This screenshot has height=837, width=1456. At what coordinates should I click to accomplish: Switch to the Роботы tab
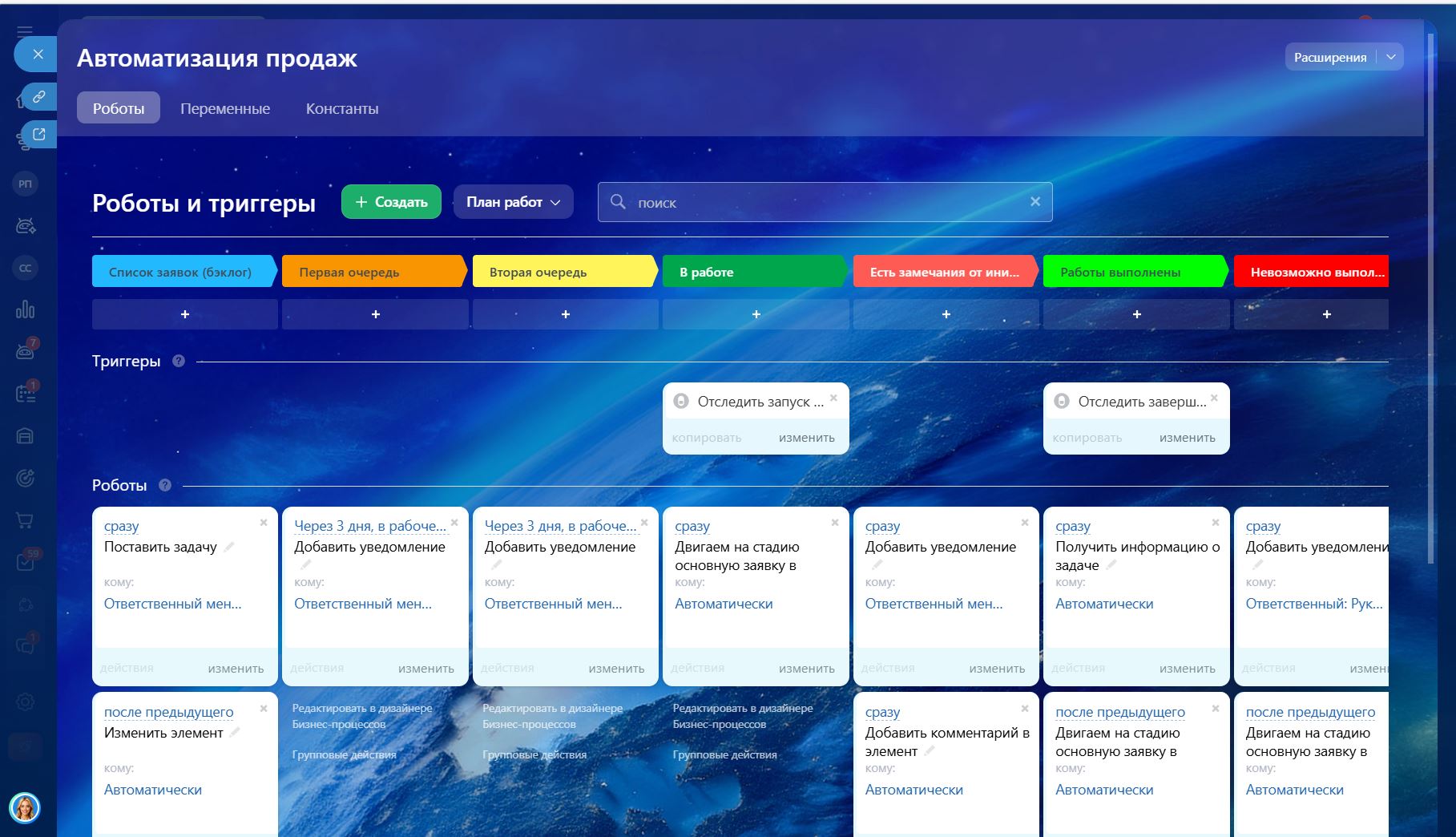tap(119, 108)
